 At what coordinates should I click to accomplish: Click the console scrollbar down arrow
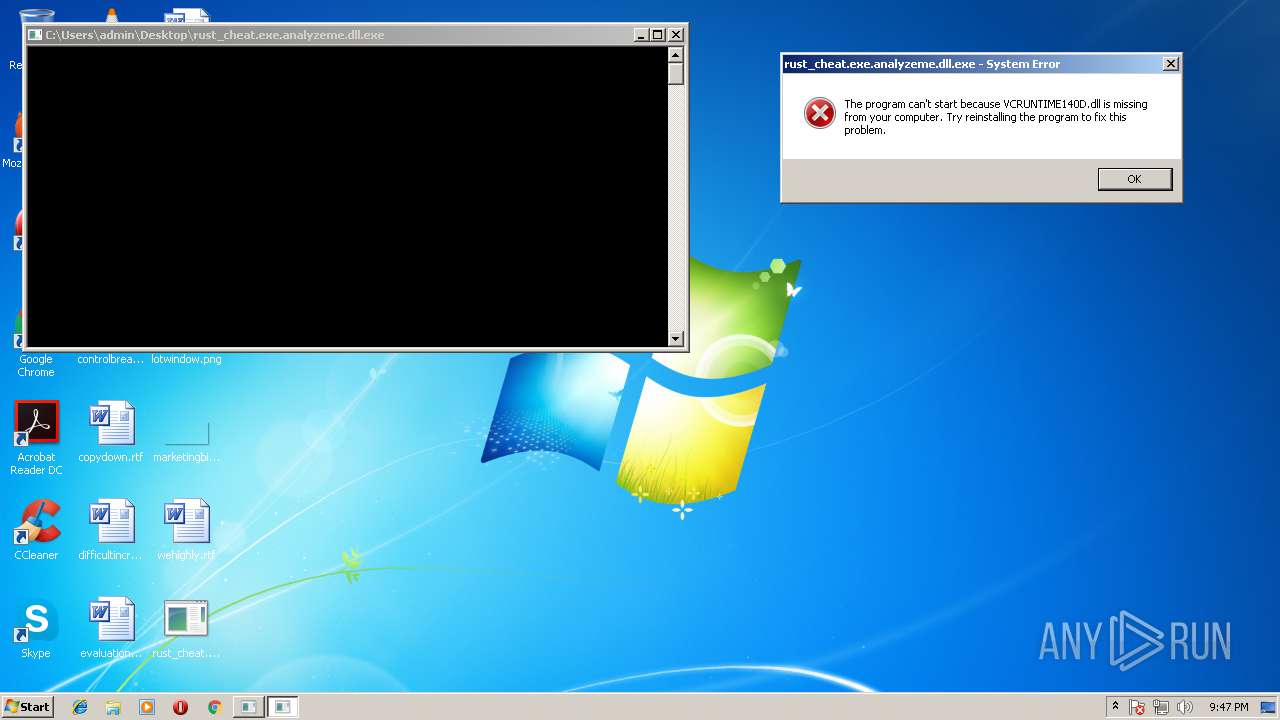point(675,339)
